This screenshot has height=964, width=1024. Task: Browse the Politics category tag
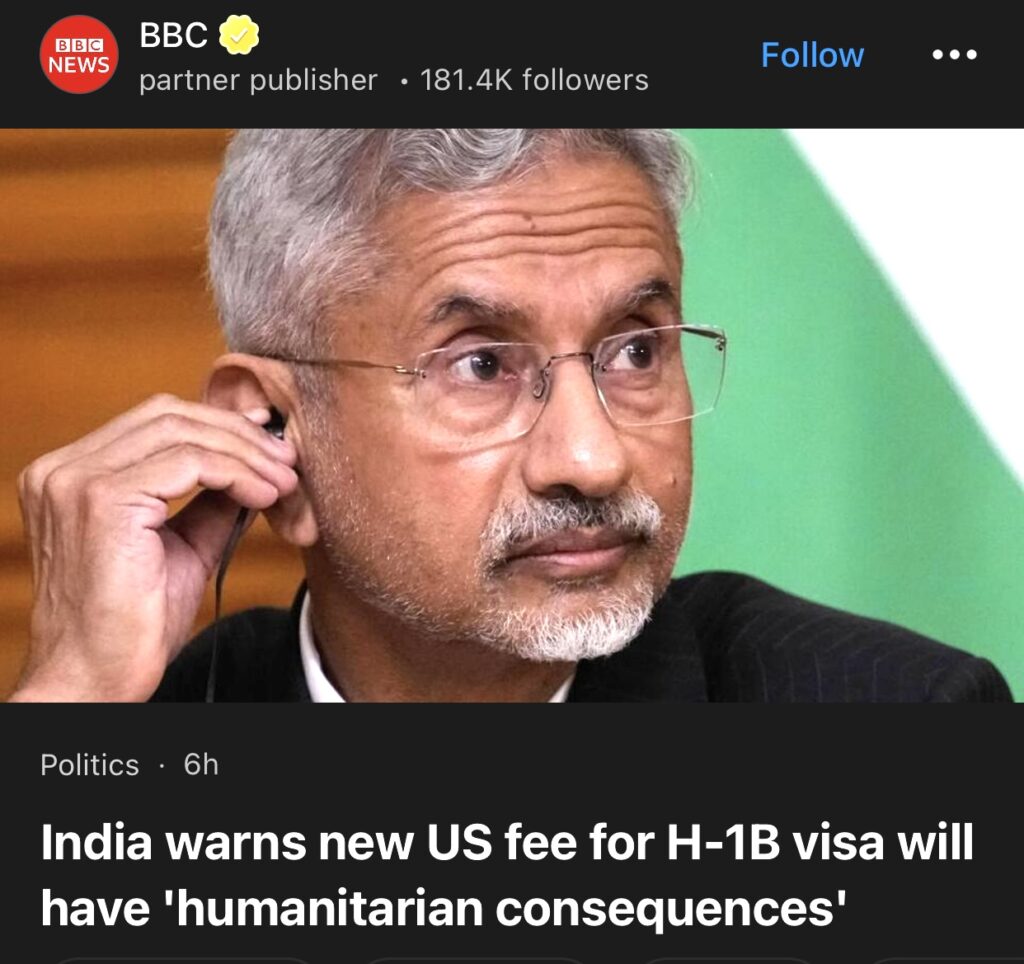[89, 765]
